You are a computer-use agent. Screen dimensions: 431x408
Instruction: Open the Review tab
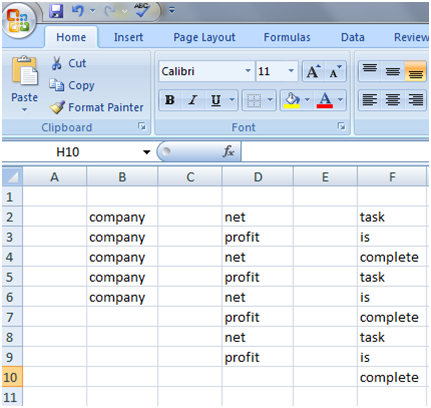[411, 37]
